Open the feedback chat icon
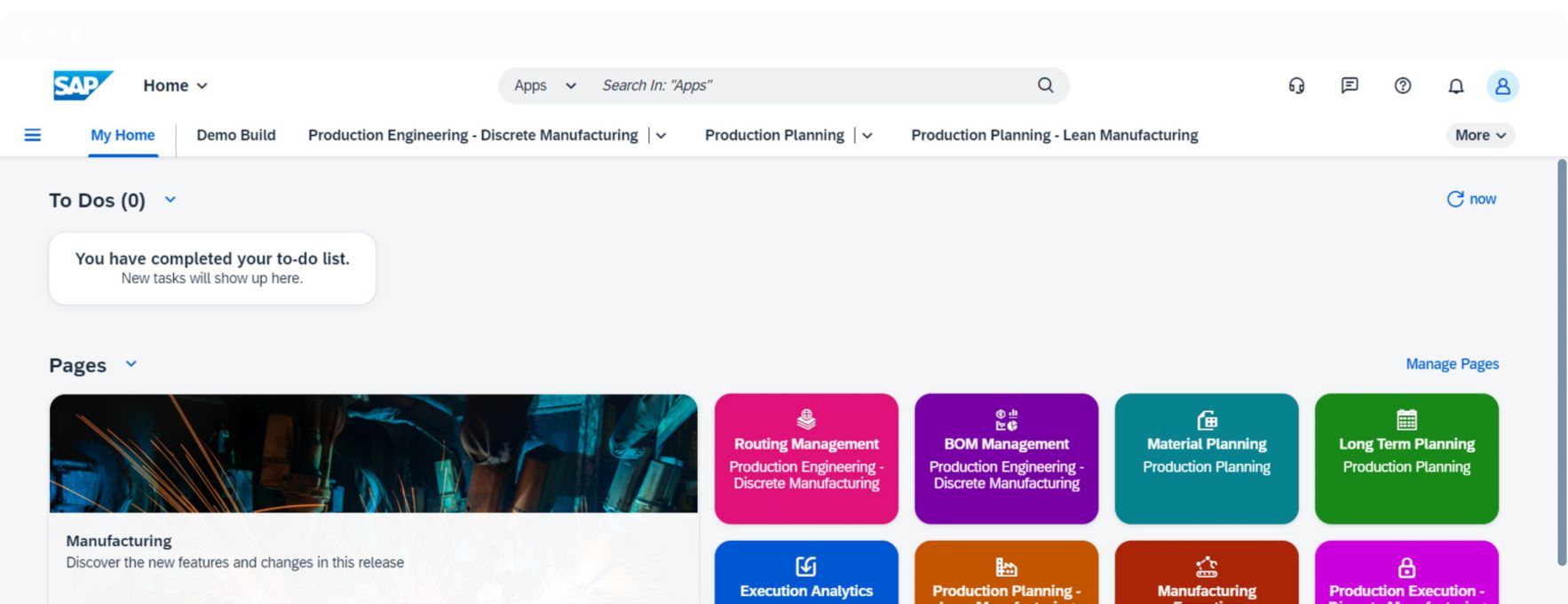Screen dimensions: 1568x604 1350,85
